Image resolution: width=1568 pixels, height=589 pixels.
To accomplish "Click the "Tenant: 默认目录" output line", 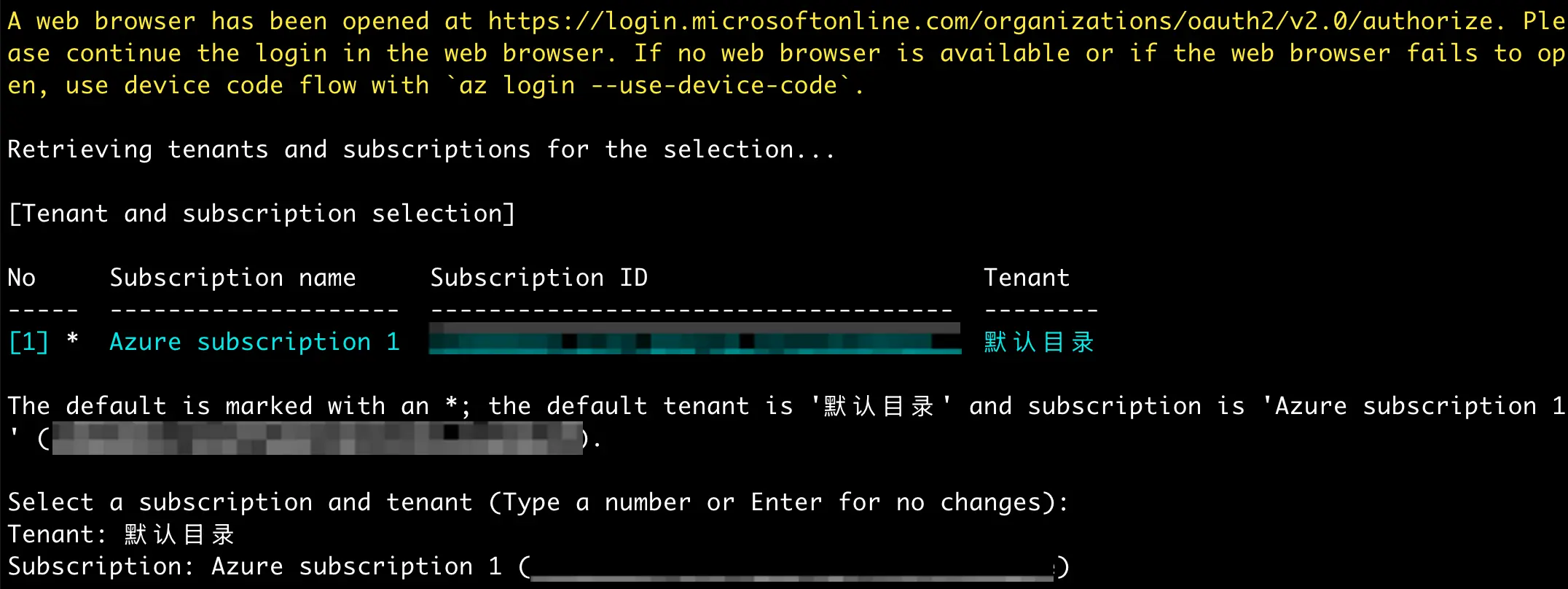I will pos(121,534).
